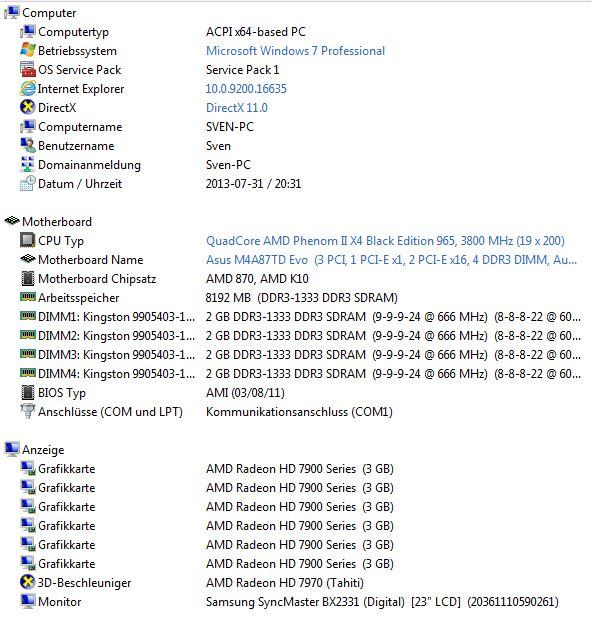Click the Anschlüsse (COM und LPT) port icon
Screen dimensions: 592x624
(x=27, y=411)
